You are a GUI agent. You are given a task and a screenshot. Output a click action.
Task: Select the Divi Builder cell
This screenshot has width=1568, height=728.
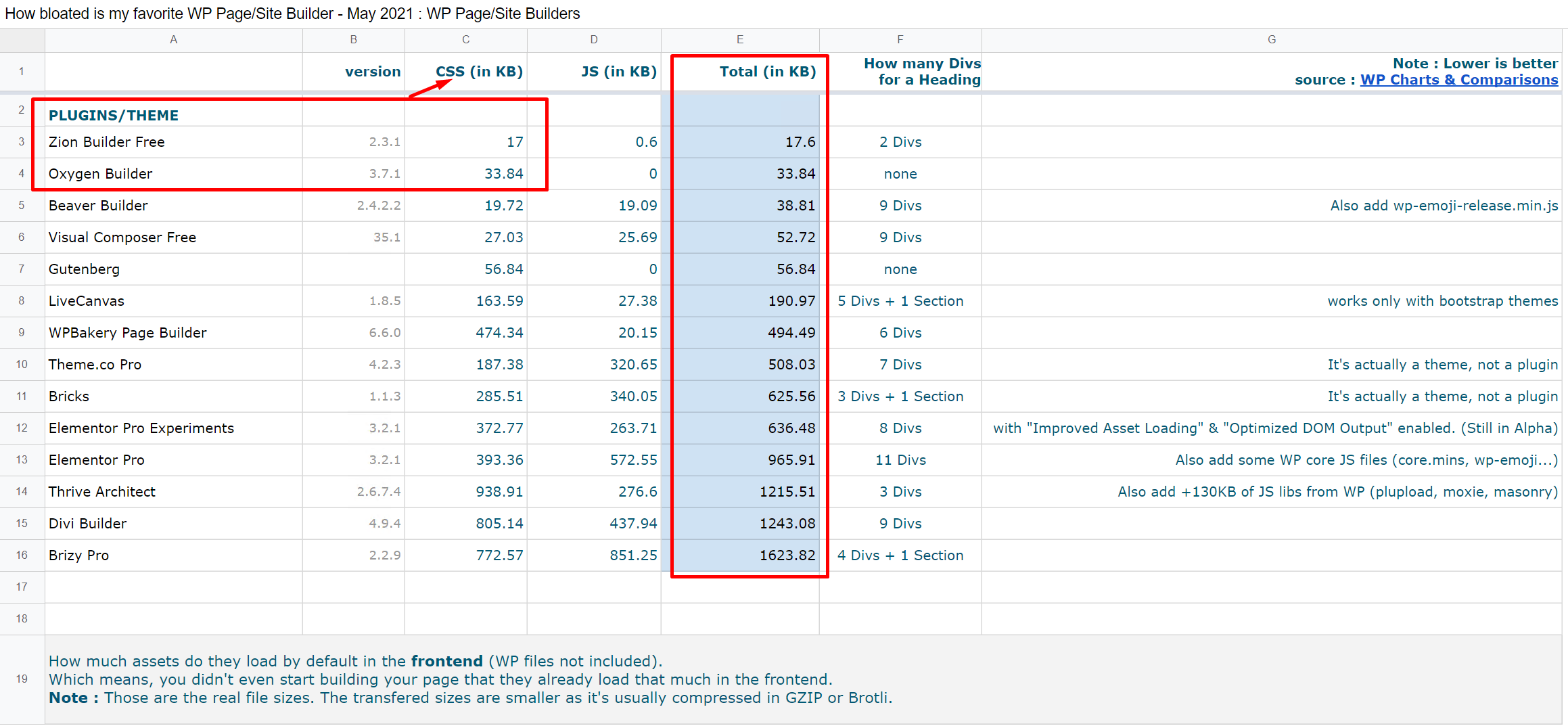pos(174,524)
